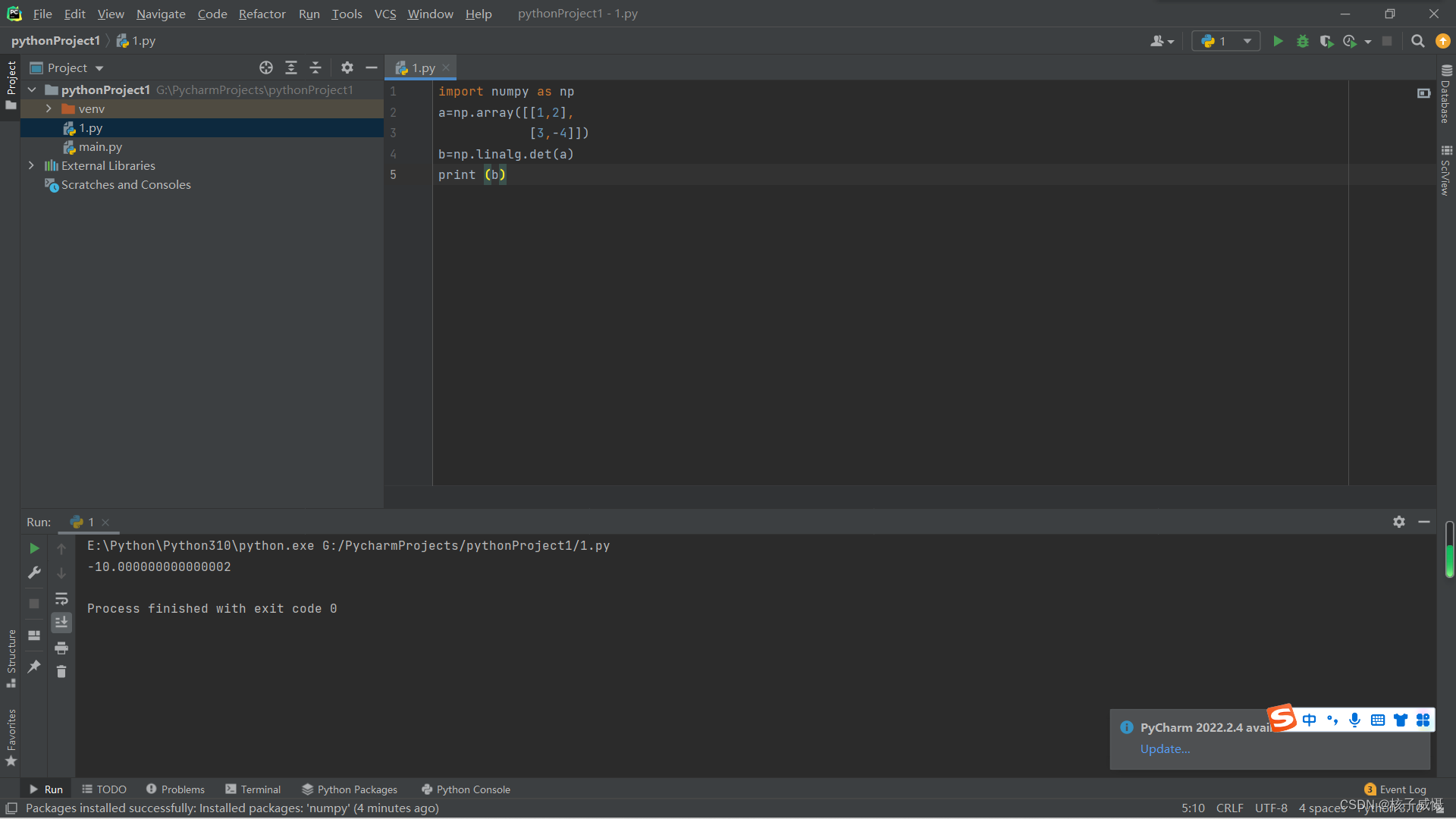Toggle soft-wrap in Run console

[x=61, y=598]
